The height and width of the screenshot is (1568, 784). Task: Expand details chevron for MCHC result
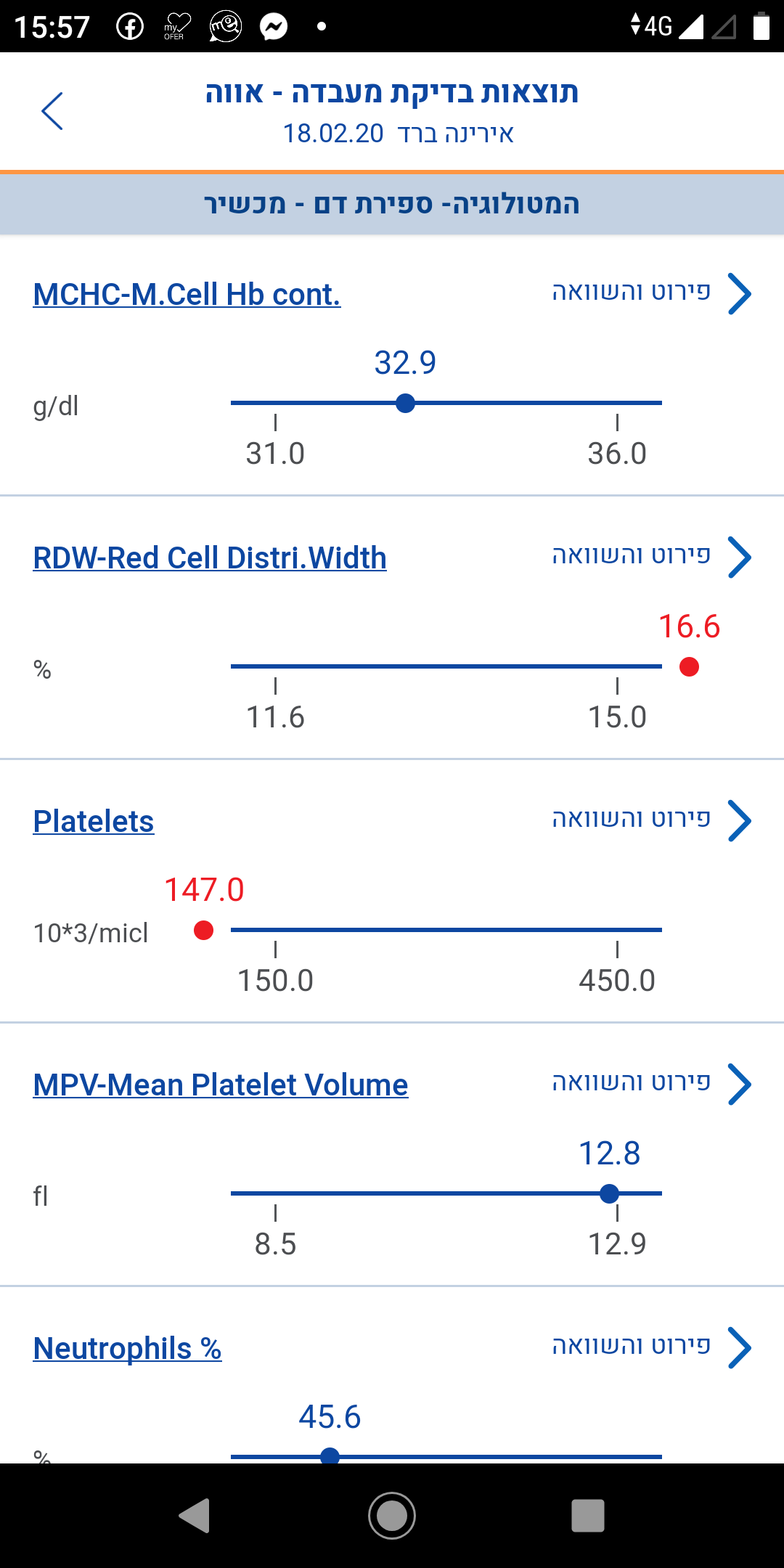pos(739,294)
